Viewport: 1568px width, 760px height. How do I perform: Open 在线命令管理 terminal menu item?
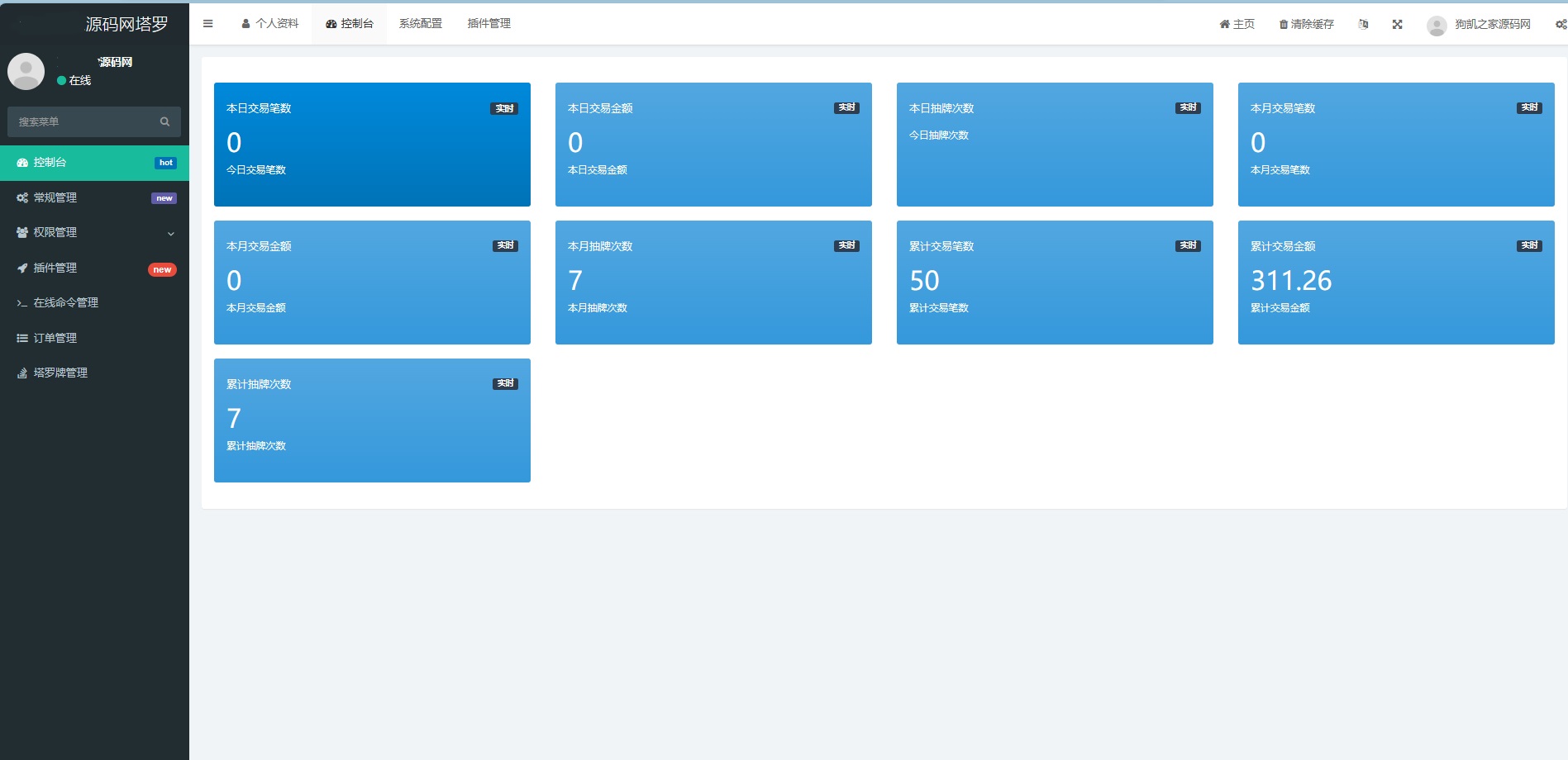94,303
